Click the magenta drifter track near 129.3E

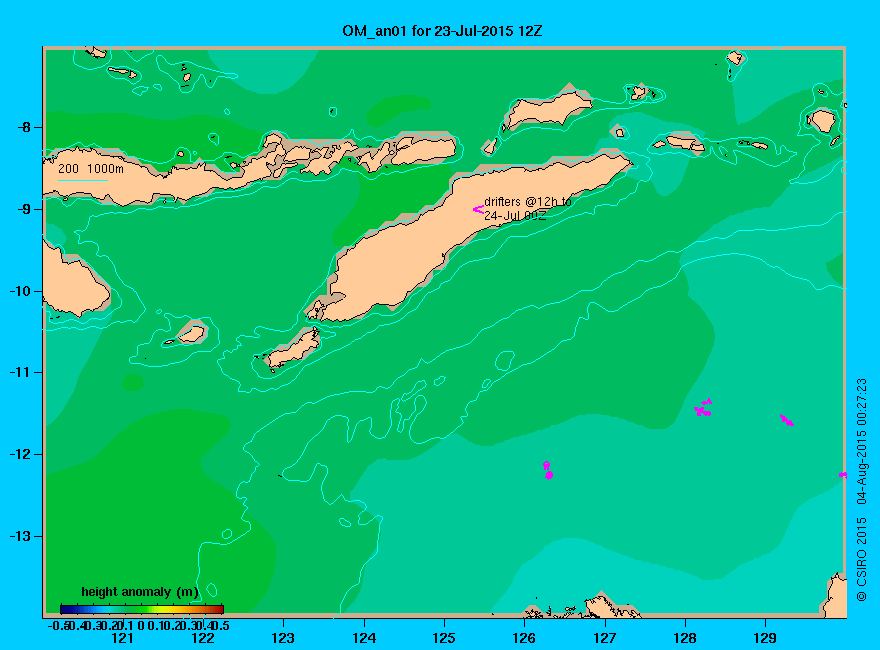point(787,420)
